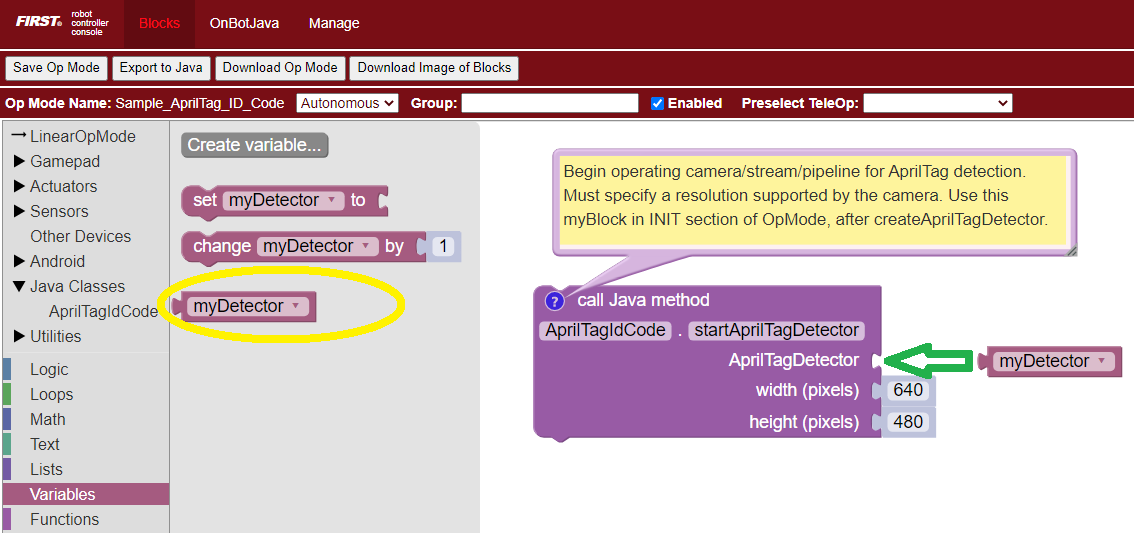Open the myDetector dropdown in the set block
Image resolution: width=1134 pixels, height=533 pixels.
pyautogui.click(x=332, y=200)
